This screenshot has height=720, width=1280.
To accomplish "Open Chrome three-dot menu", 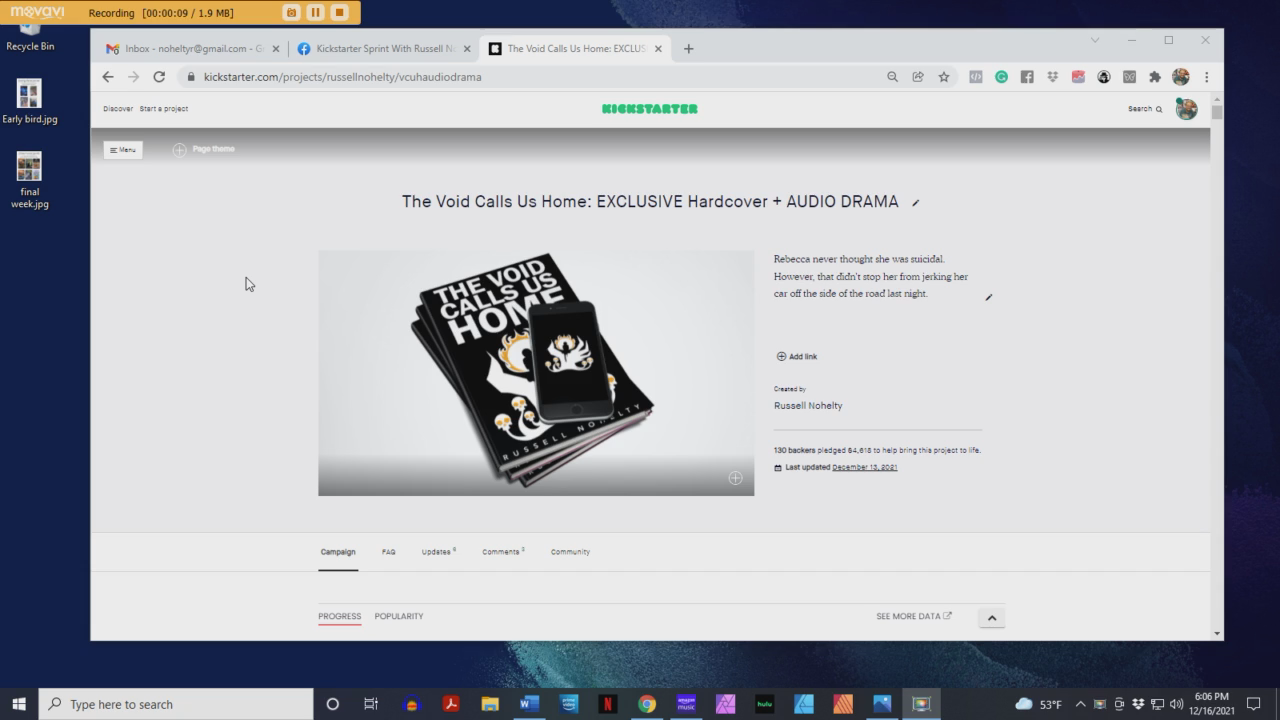I will point(1206,77).
